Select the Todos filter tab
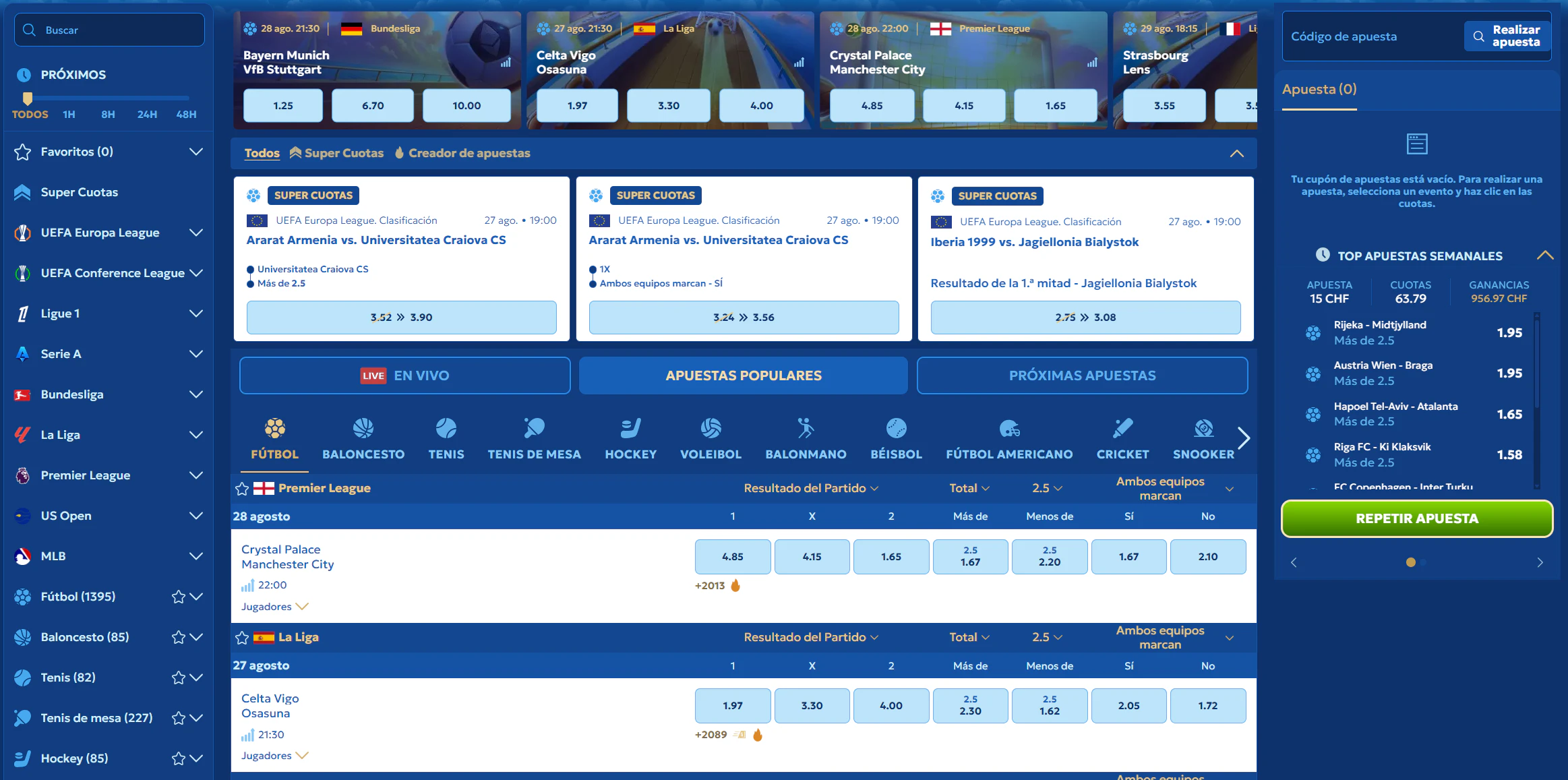The height and width of the screenshot is (780, 1568). (262, 153)
